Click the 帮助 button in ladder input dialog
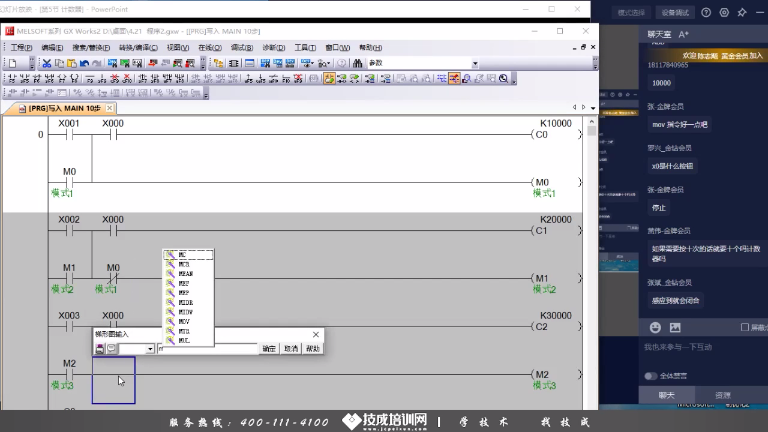Screen dimensions: 768x432 pyautogui.click(x=312, y=349)
